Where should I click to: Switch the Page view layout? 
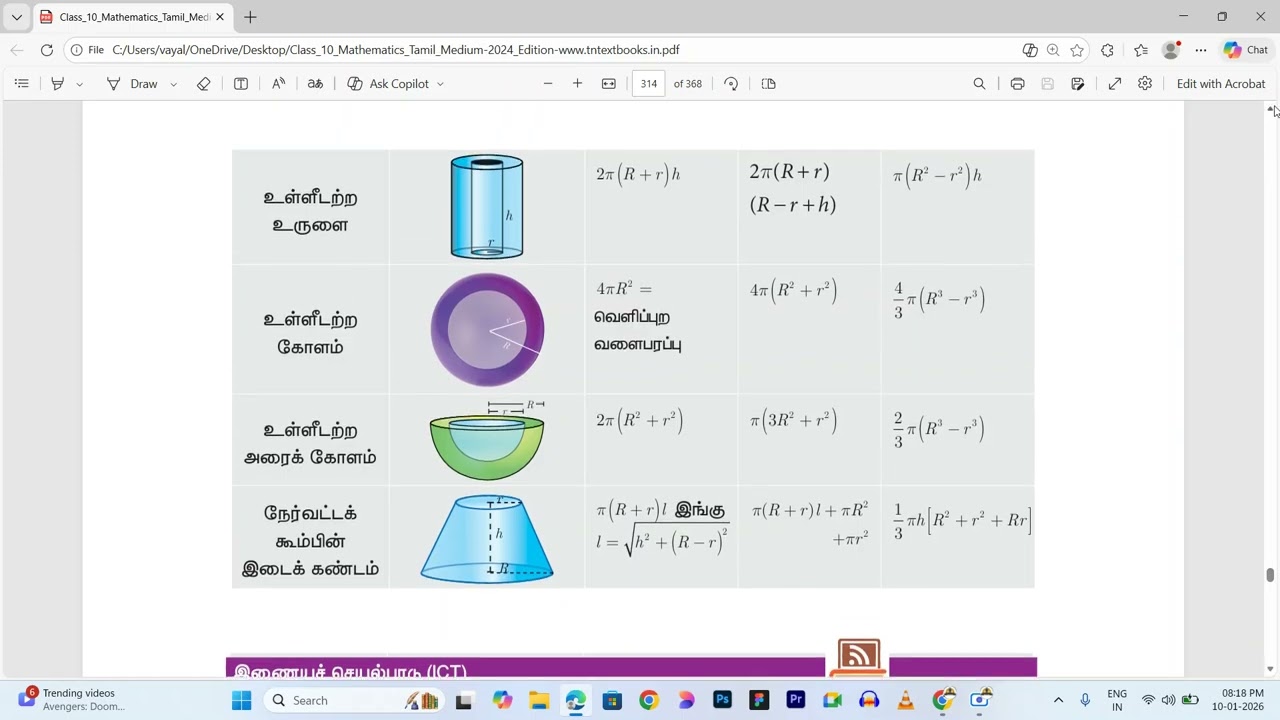click(x=768, y=84)
